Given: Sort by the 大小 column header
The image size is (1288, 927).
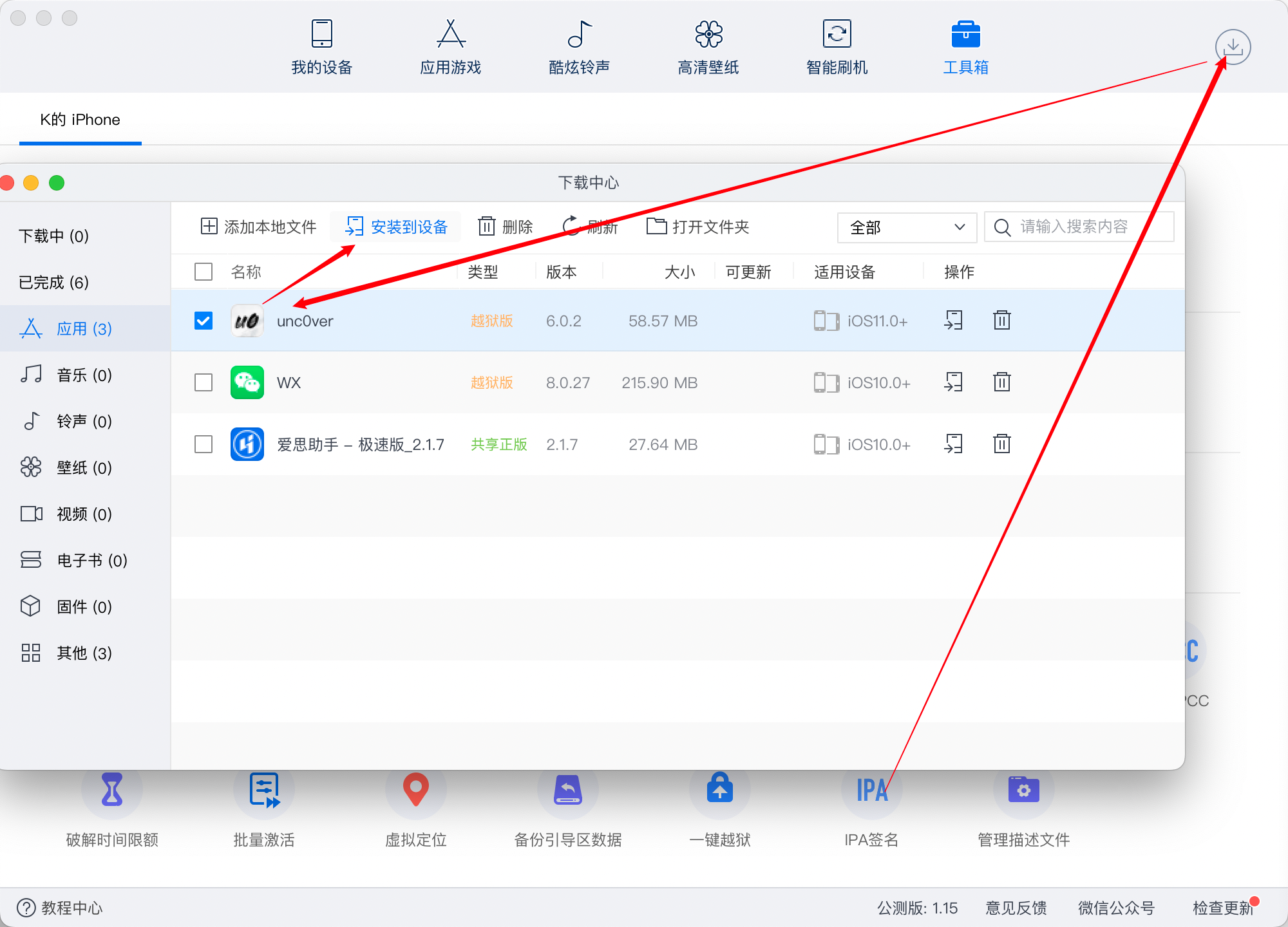Looking at the screenshot, I should (679, 272).
